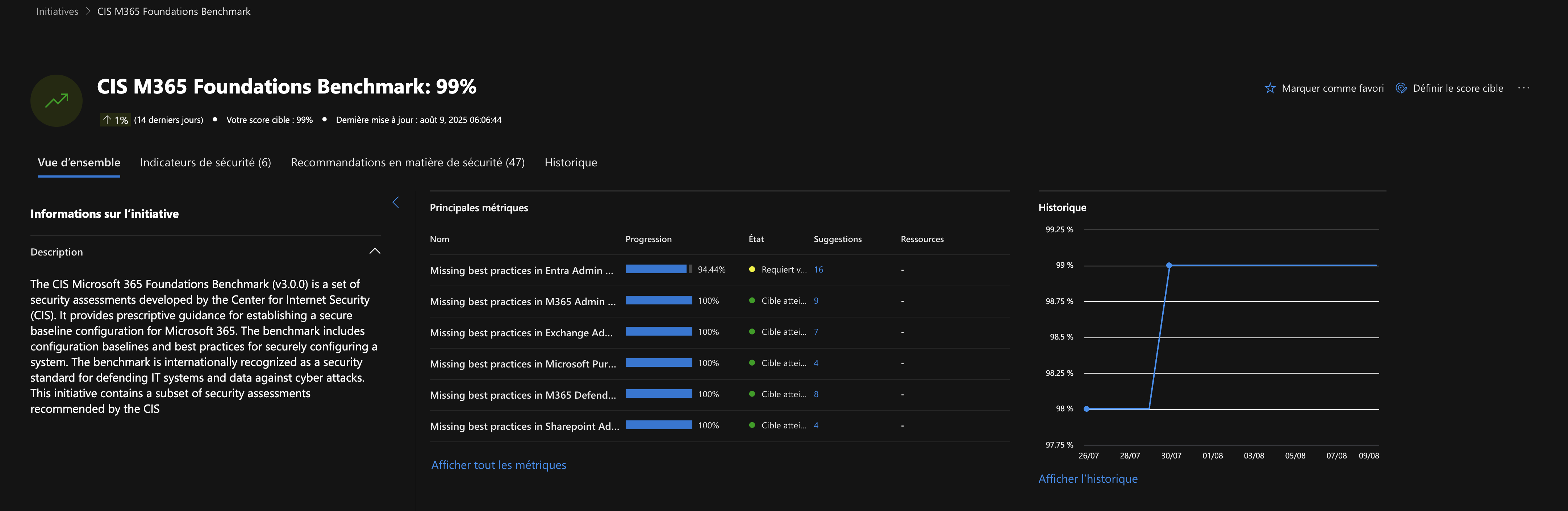Click the 94.44% Entra Admin progress bar
The image size is (1568, 511).
click(658, 270)
